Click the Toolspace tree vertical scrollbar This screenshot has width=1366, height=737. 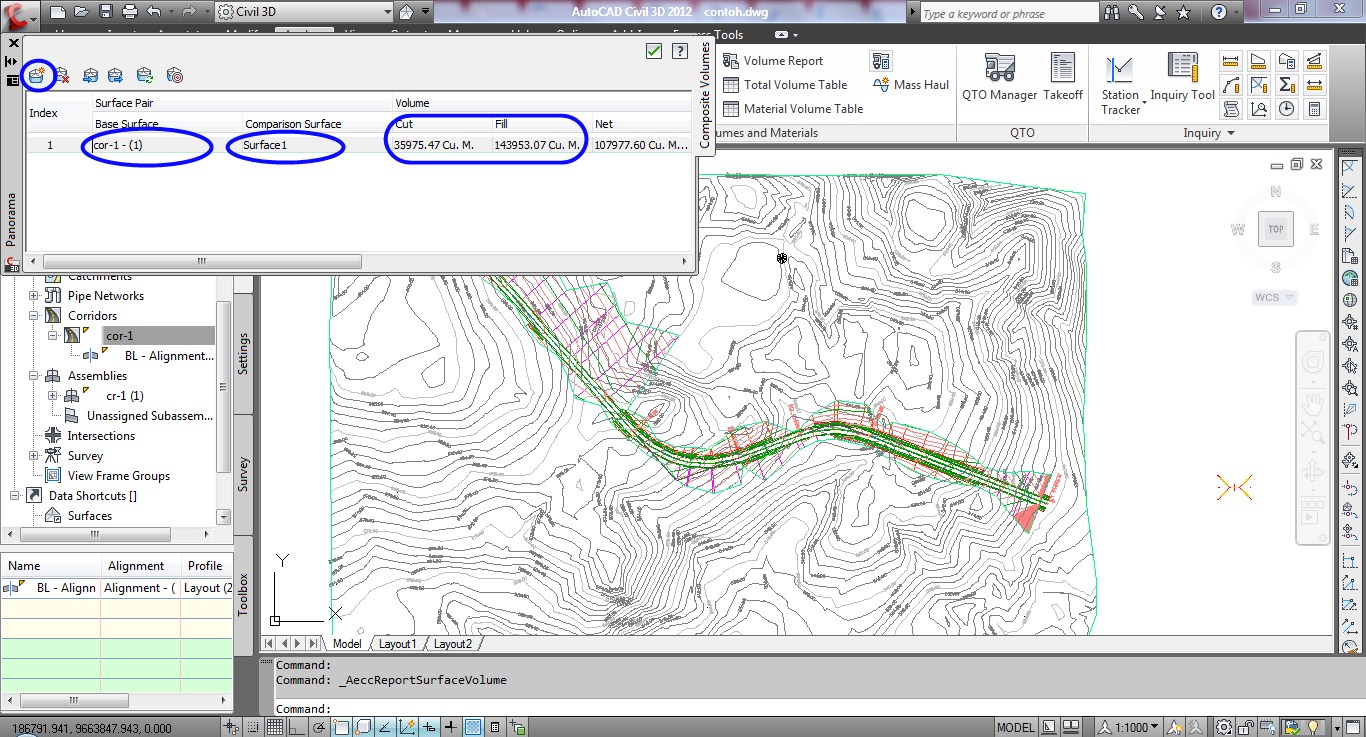click(224, 398)
